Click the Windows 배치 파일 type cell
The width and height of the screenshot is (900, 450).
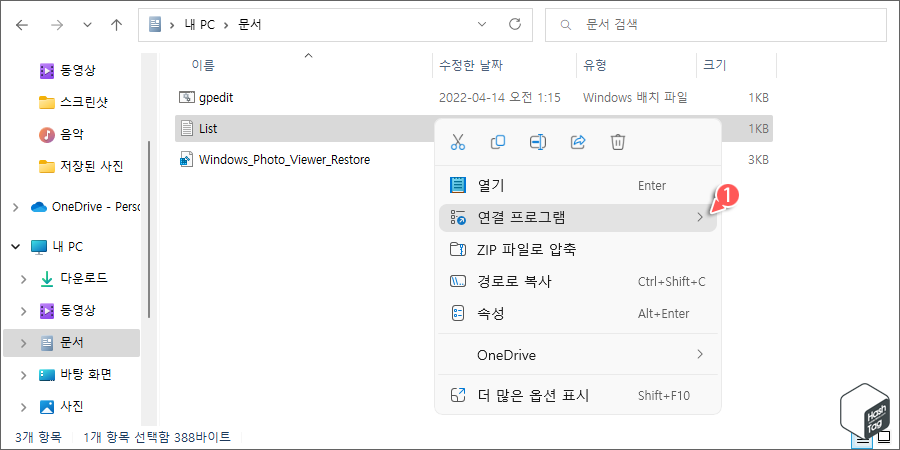tap(635, 98)
